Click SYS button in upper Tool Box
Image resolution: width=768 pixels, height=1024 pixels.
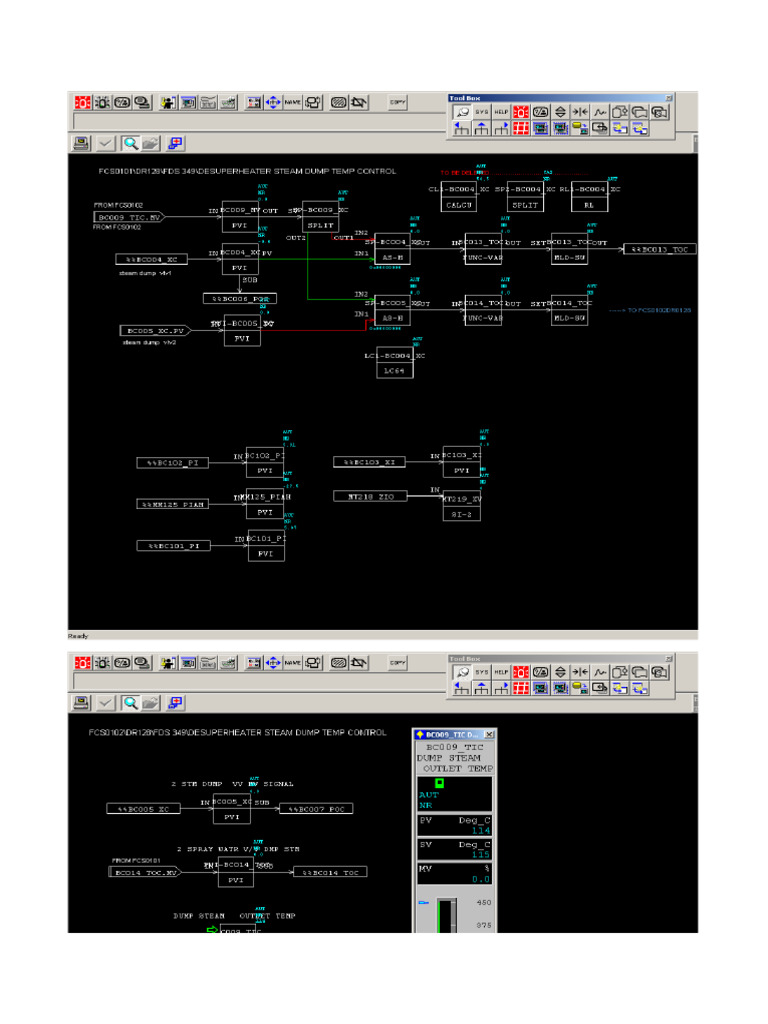click(481, 112)
